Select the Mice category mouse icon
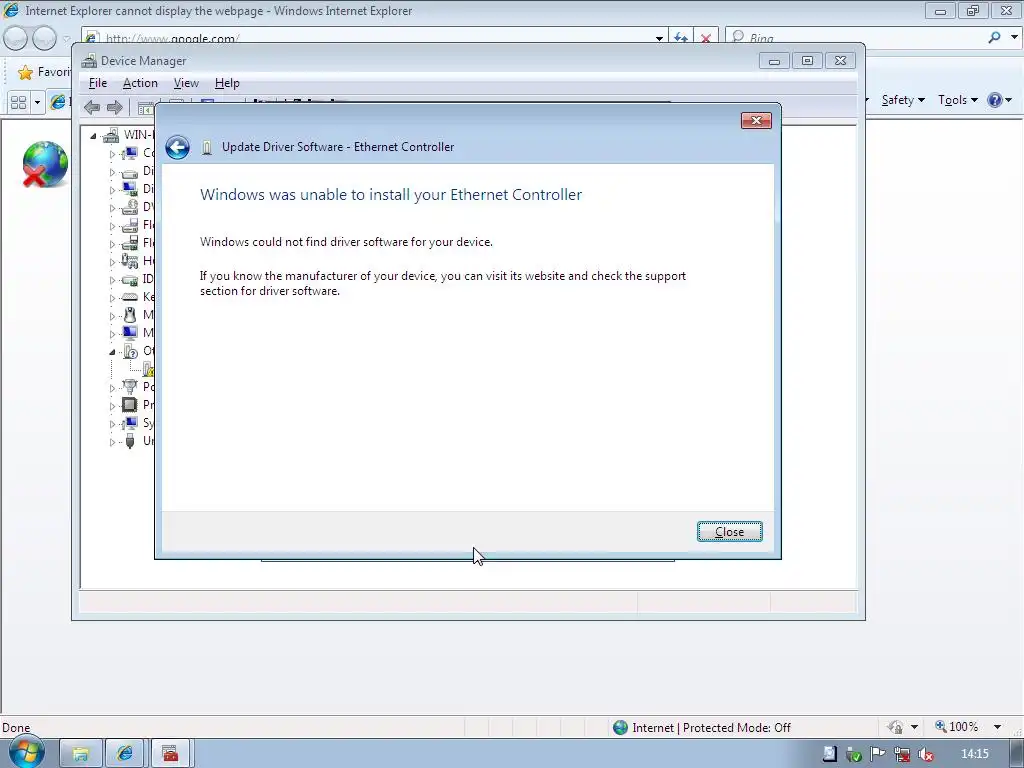This screenshot has width=1024, height=768. pos(130,315)
